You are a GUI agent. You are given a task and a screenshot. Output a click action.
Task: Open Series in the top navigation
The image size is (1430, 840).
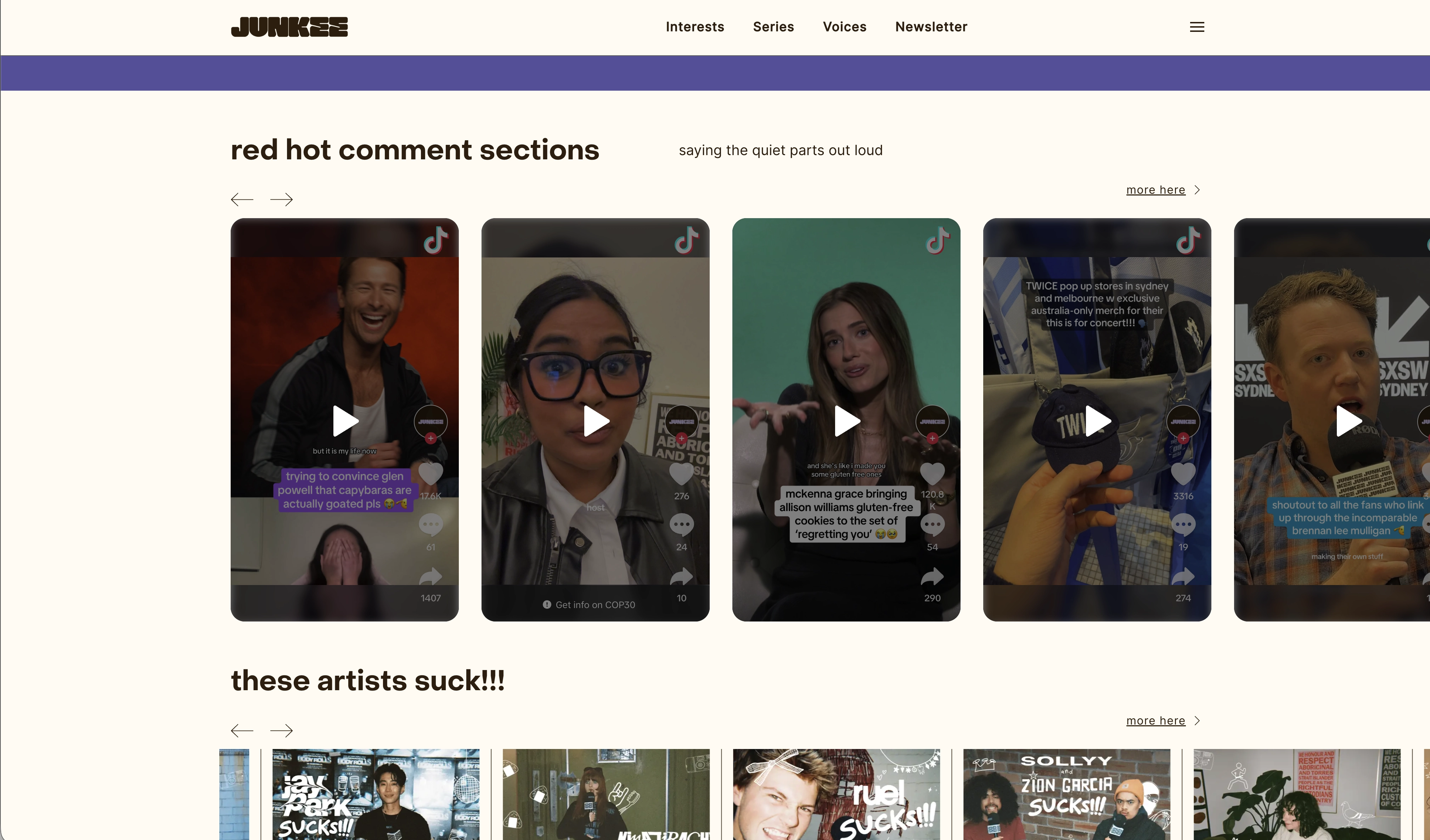(773, 27)
